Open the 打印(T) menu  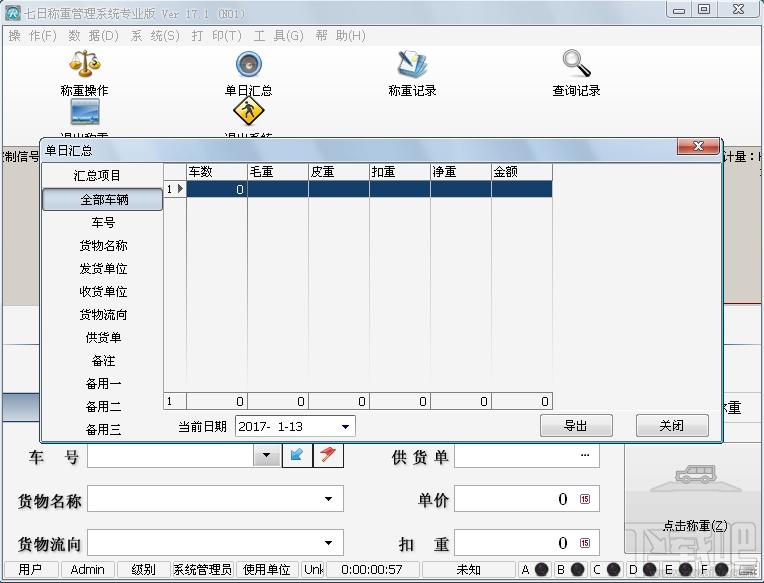pyautogui.click(x=216, y=36)
